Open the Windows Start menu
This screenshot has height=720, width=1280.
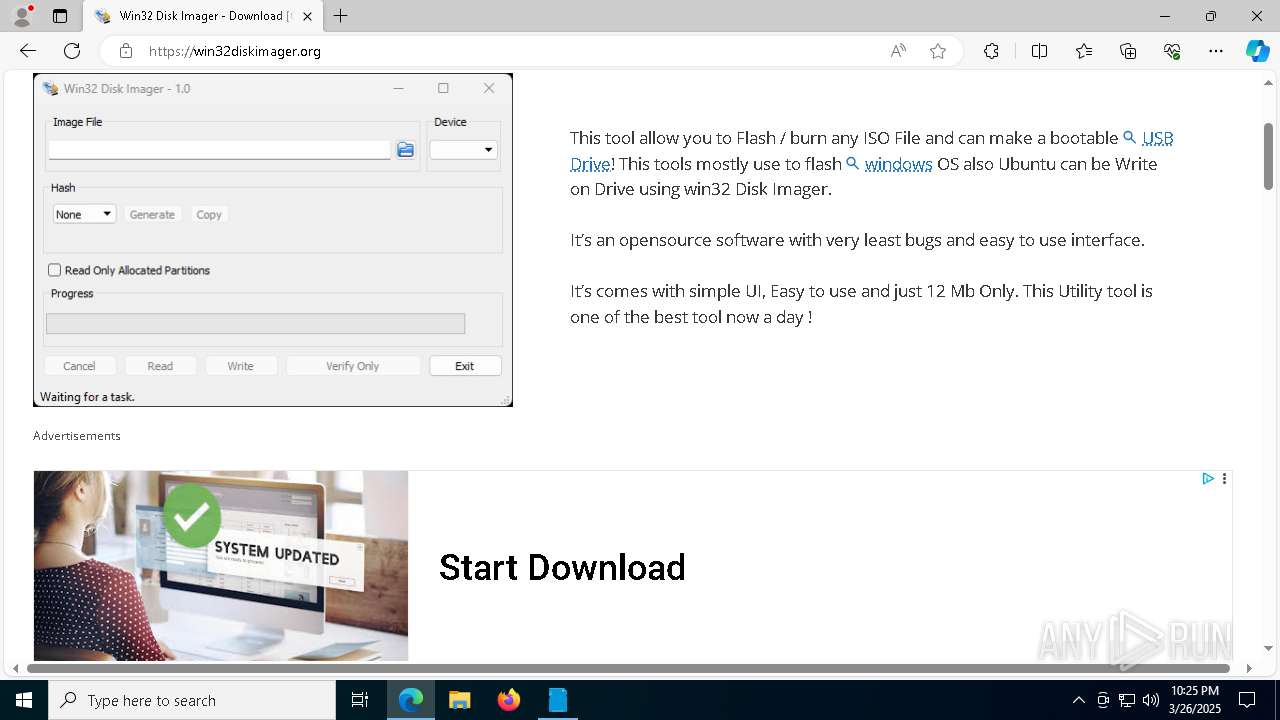[x=24, y=700]
